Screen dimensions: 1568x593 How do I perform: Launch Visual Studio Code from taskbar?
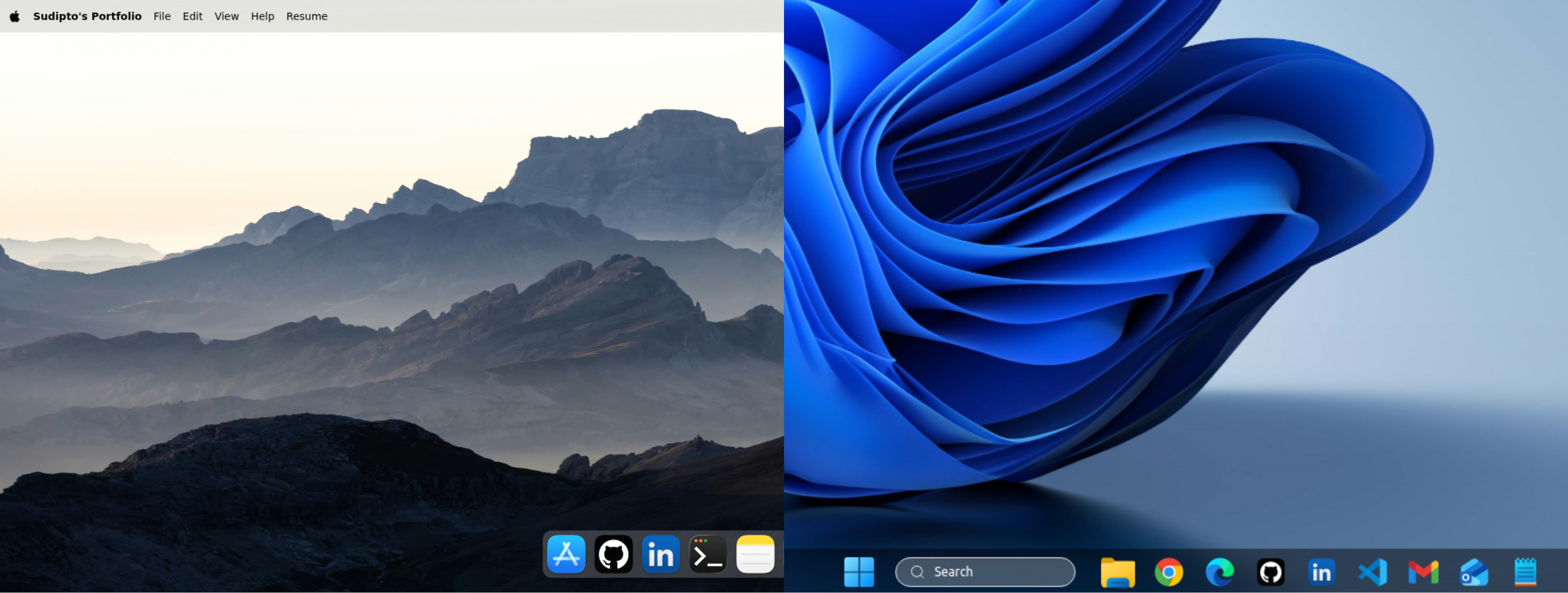click(x=1373, y=572)
